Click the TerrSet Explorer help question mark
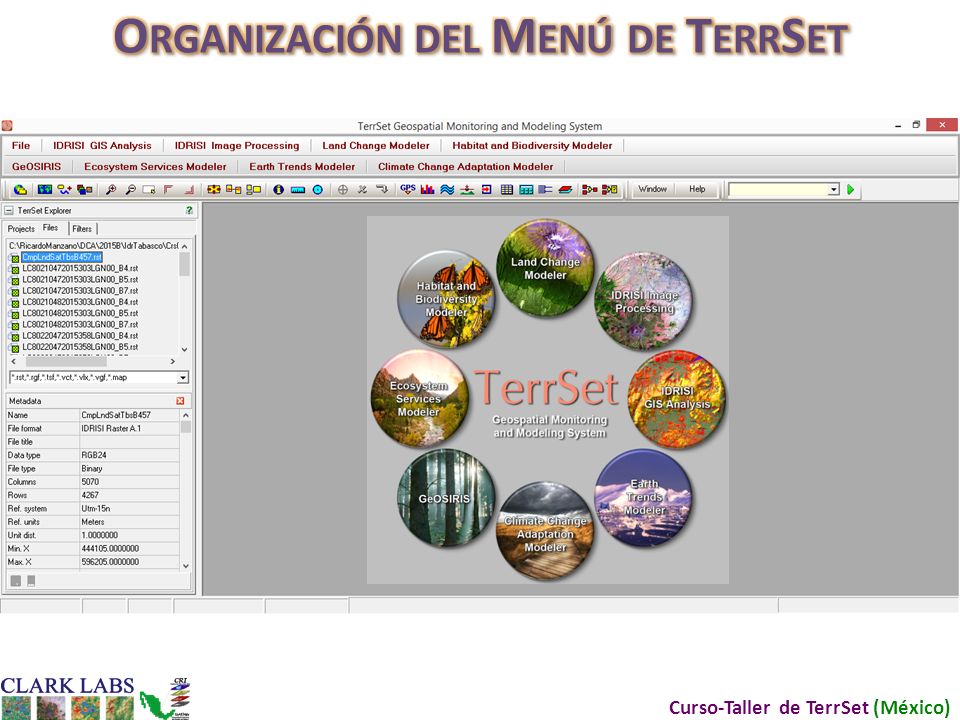 tap(189, 210)
